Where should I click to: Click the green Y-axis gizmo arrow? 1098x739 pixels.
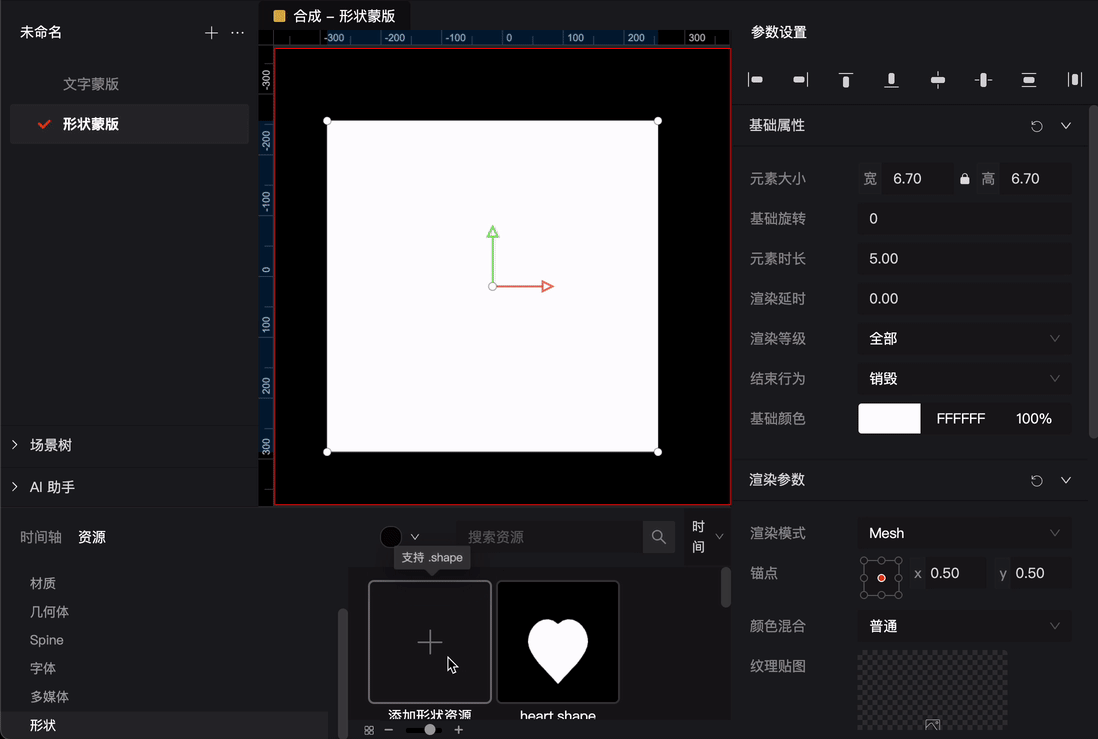(x=493, y=232)
